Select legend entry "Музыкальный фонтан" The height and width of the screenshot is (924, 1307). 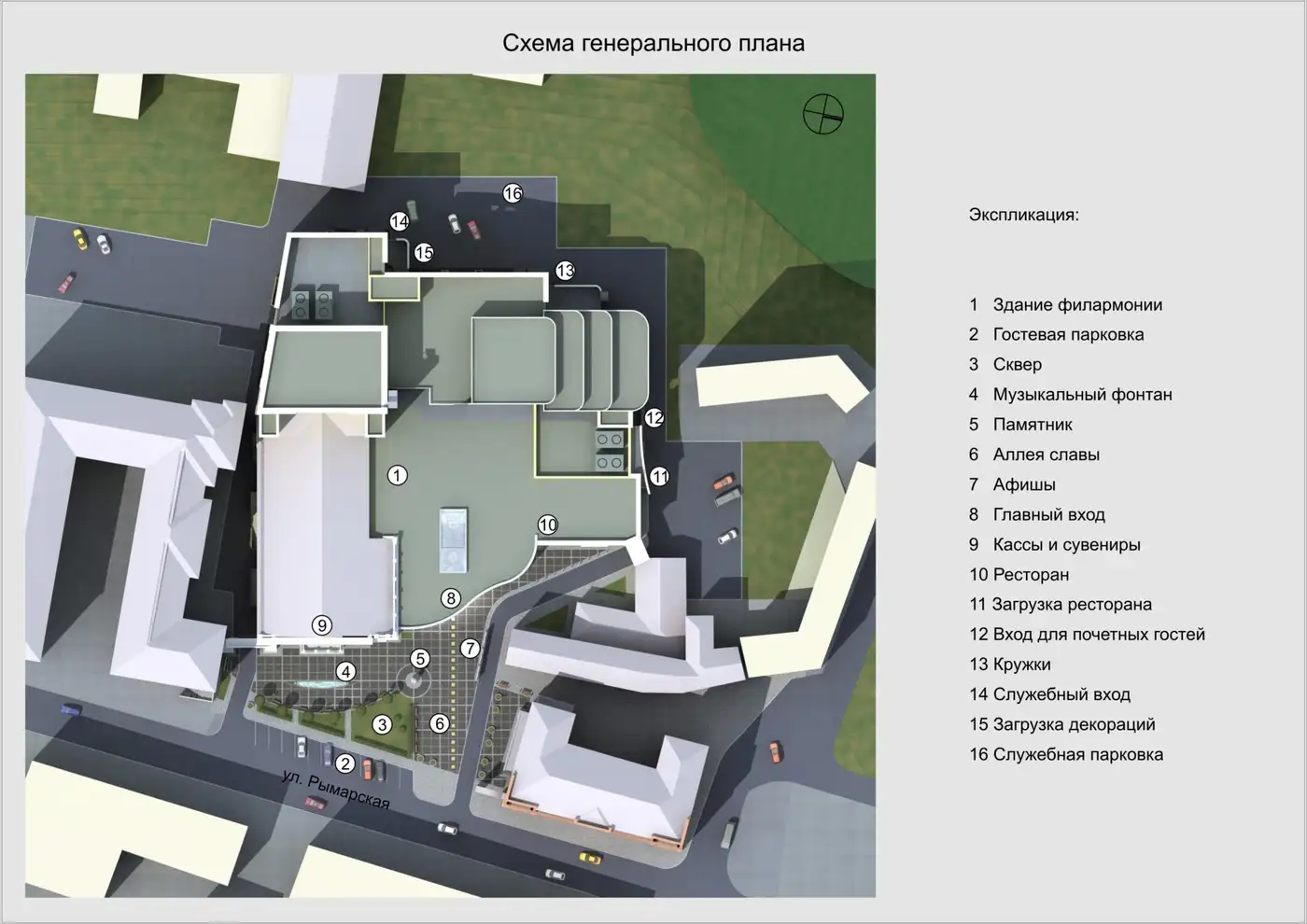(1081, 394)
